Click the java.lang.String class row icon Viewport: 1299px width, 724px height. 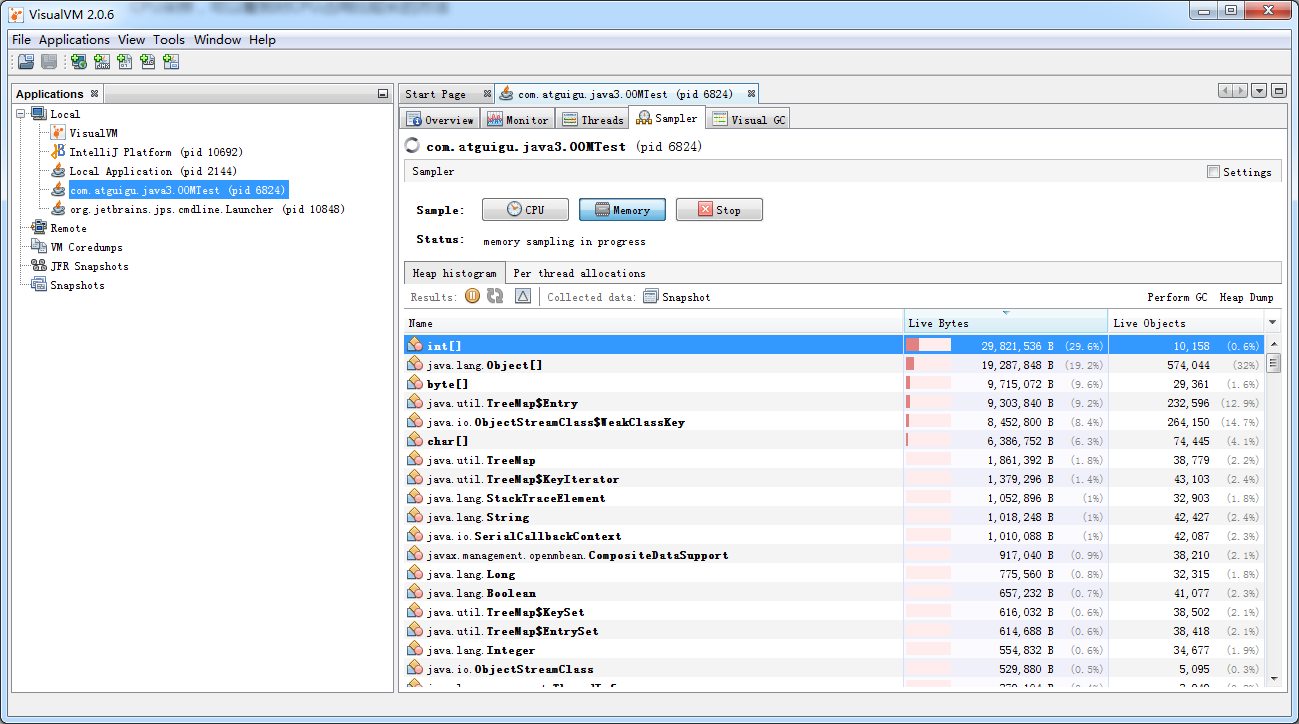click(x=415, y=516)
